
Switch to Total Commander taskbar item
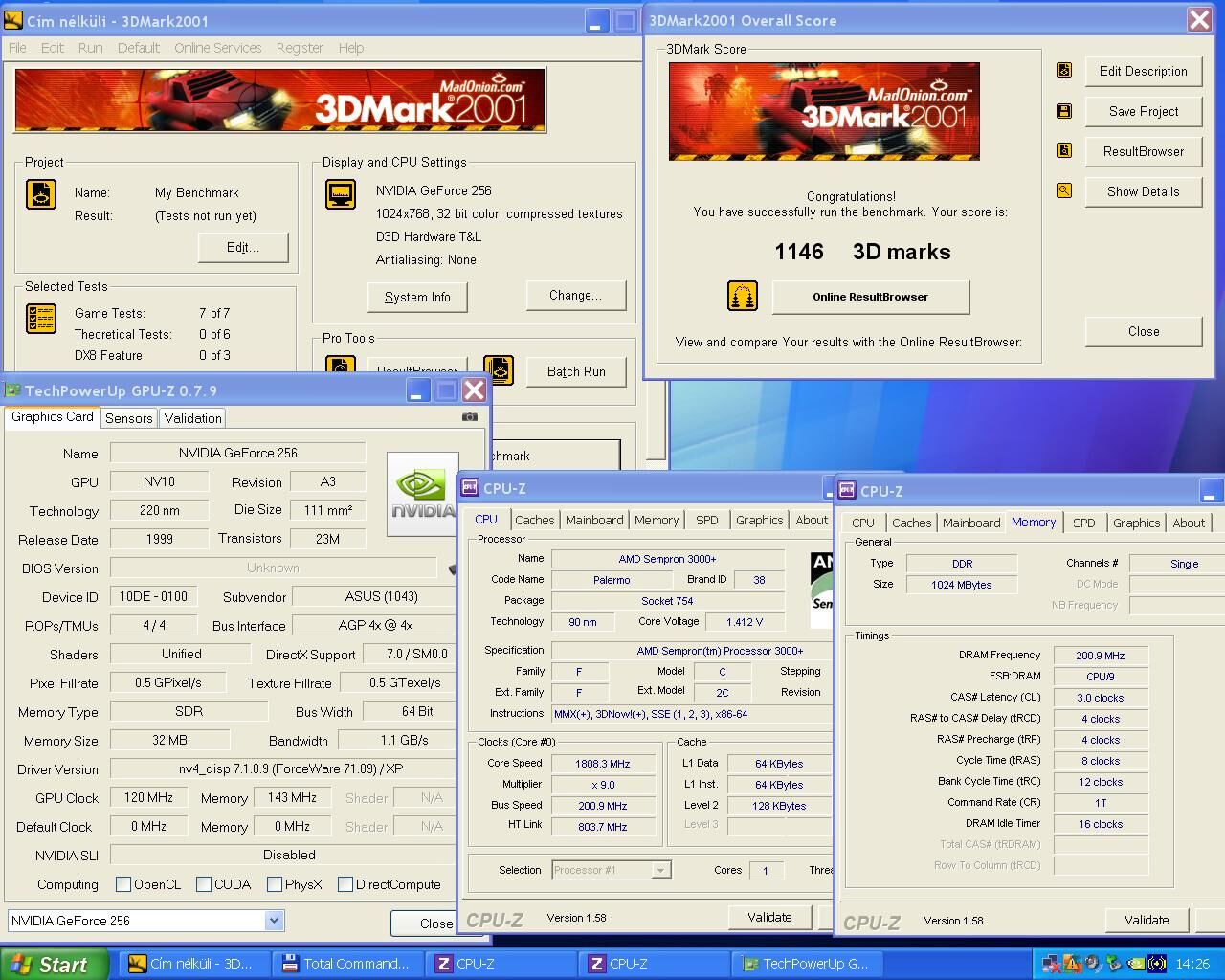click(345, 964)
